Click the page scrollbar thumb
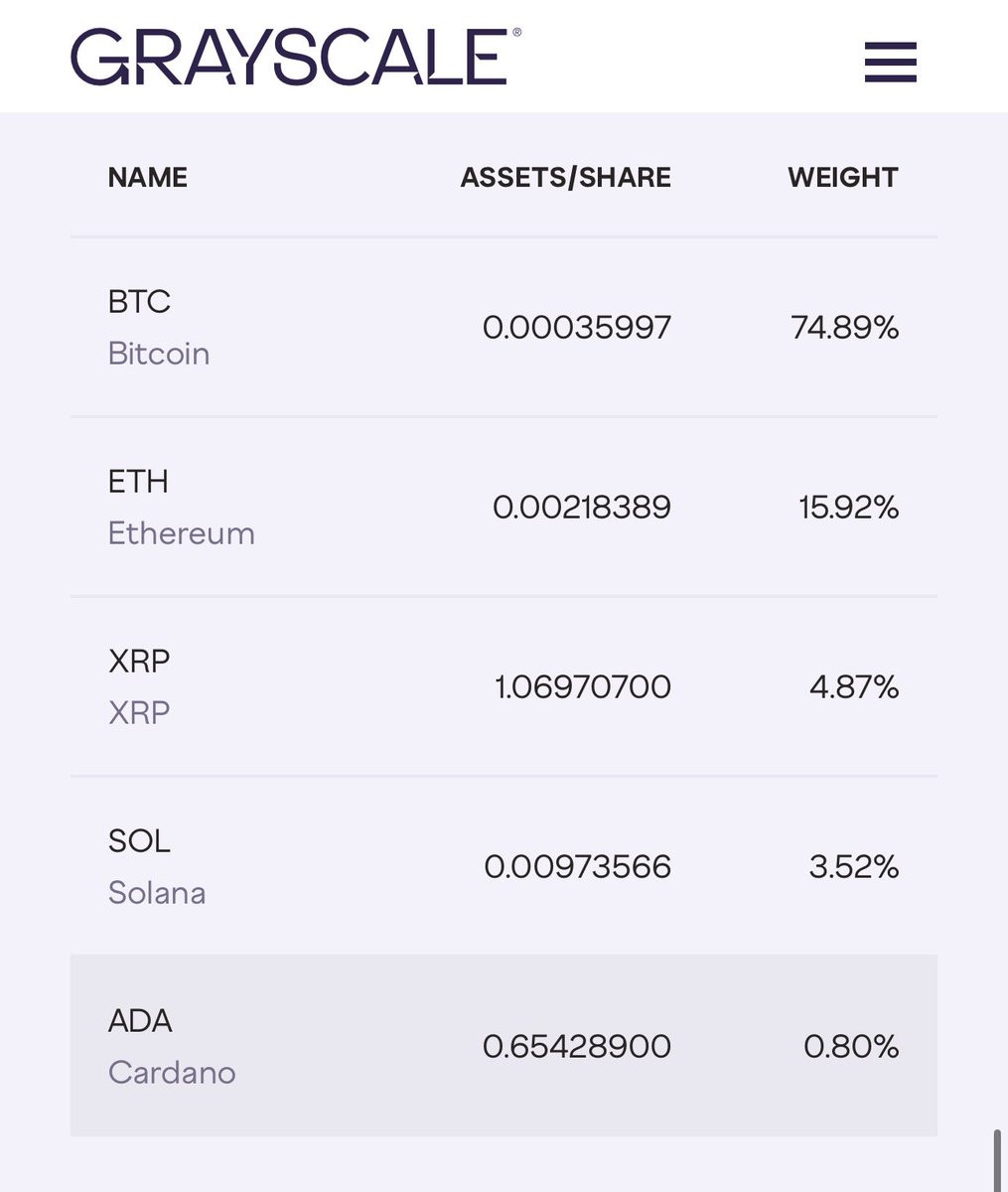This screenshot has height=1192, width=1008. coord(997,1159)
